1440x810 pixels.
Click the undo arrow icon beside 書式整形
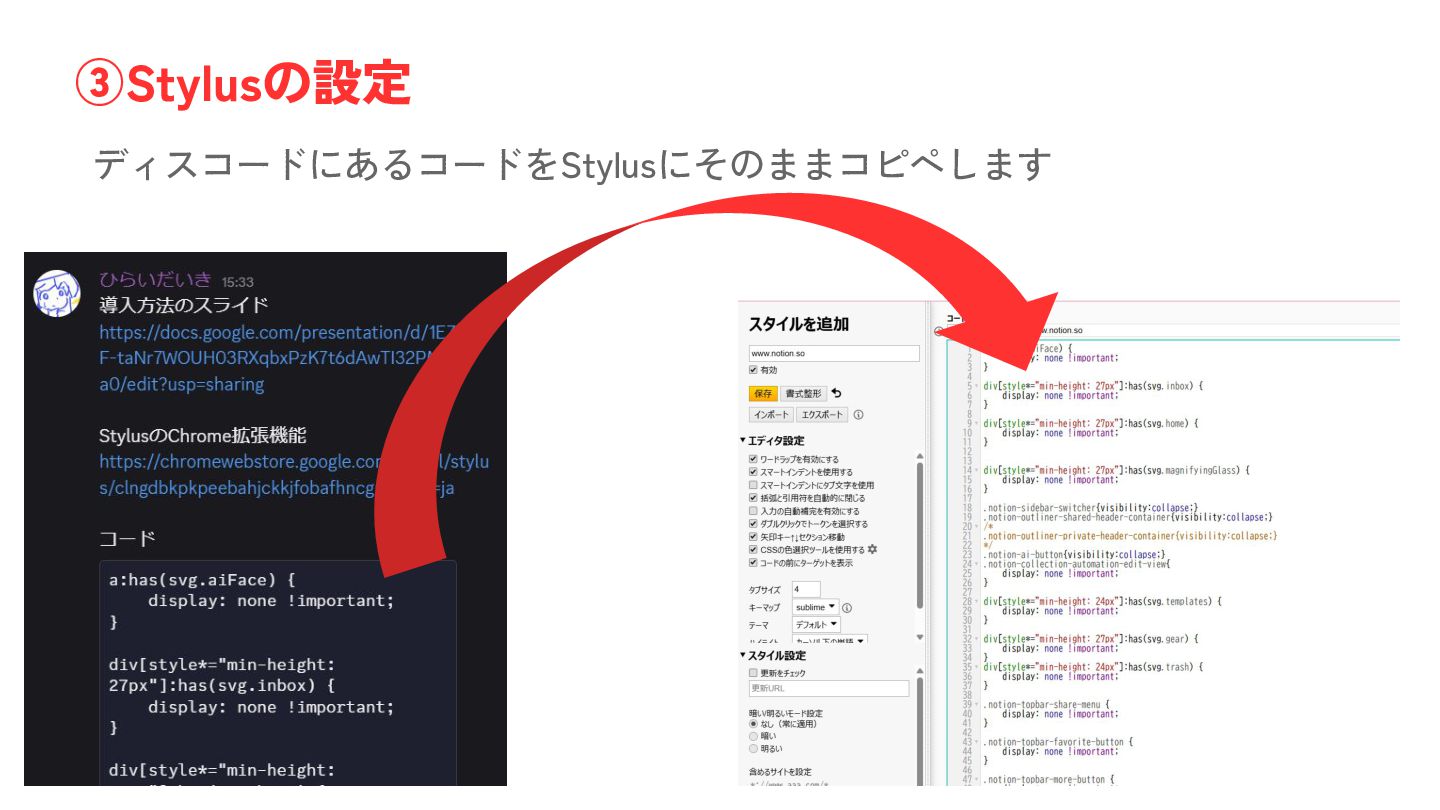[x=836, y=393]
